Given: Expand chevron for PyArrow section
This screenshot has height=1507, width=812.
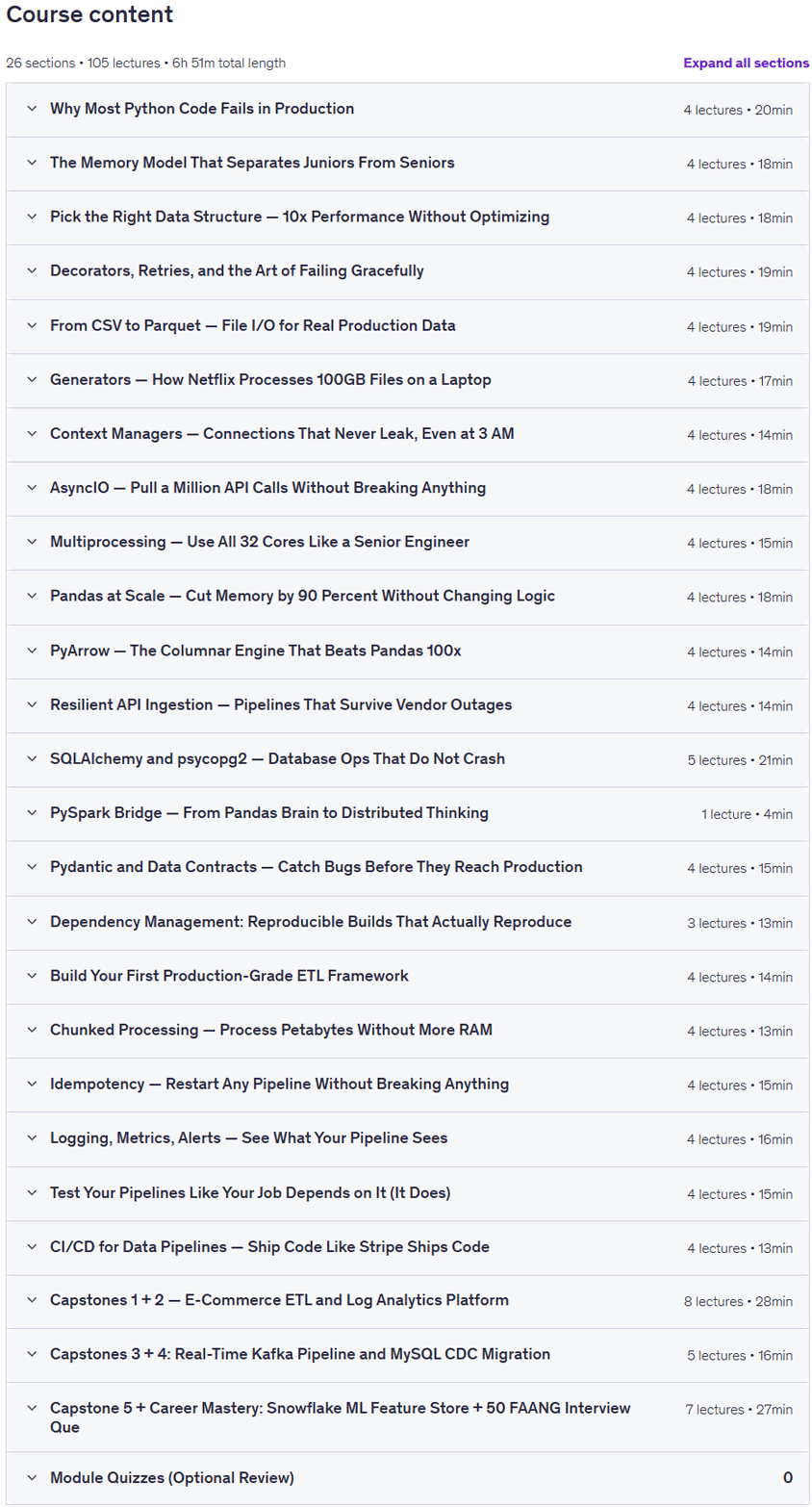Looking at the screenshot, I should [32, 651].
